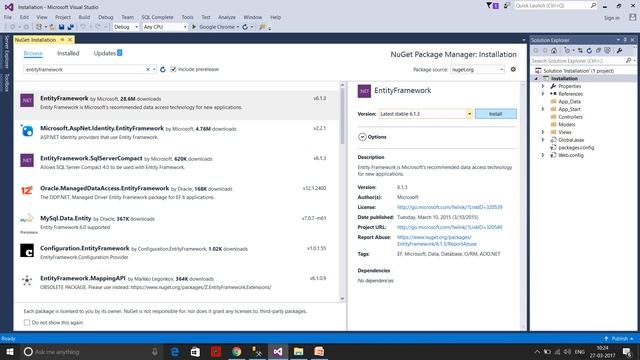Select Oracle.ManagedDataAccess.EntityFramework package
This screenshot has width=640, height=360.
176,192
